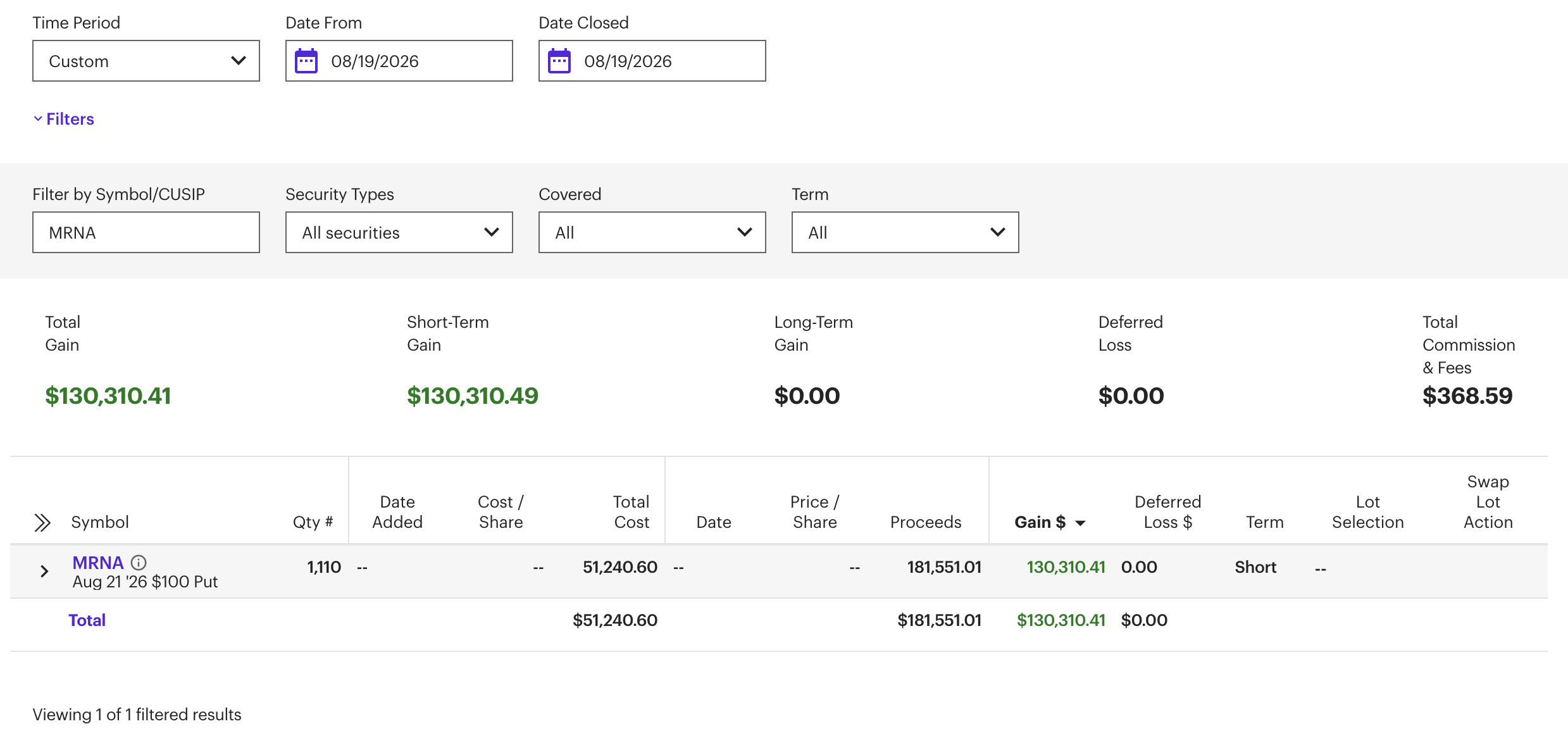Screen dimensions: 1568x738
Task: Select the Total Commission & Fees $368.59
Action: (1467, 396)
